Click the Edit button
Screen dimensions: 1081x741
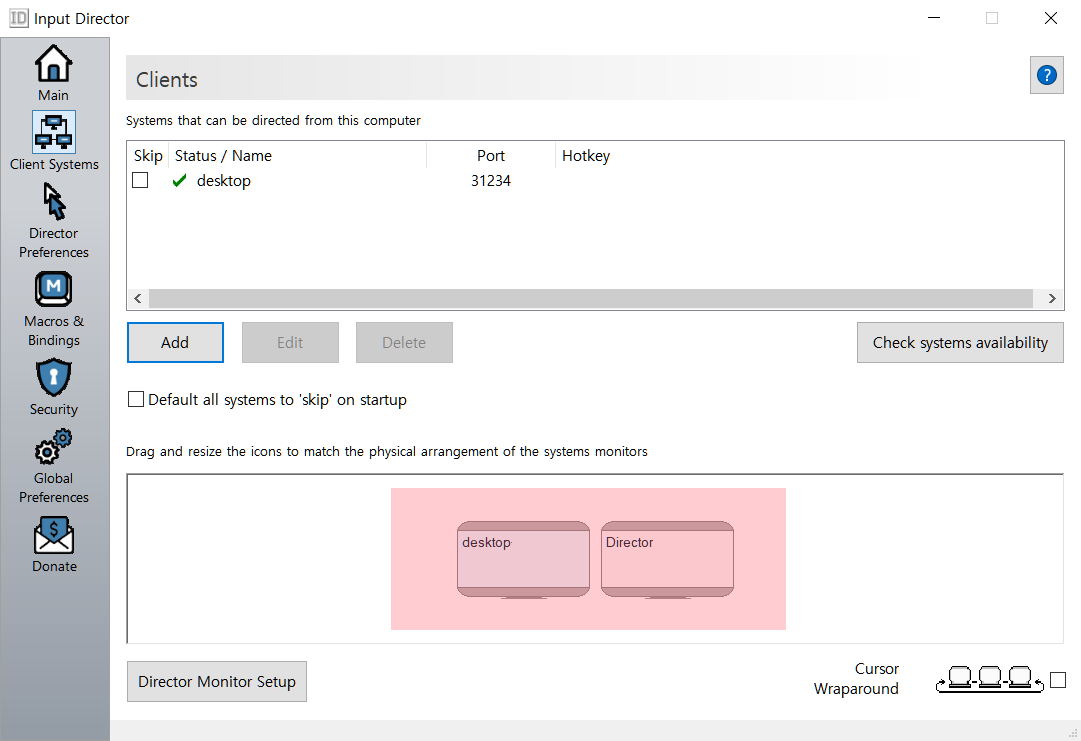click(x=290, y=343)
